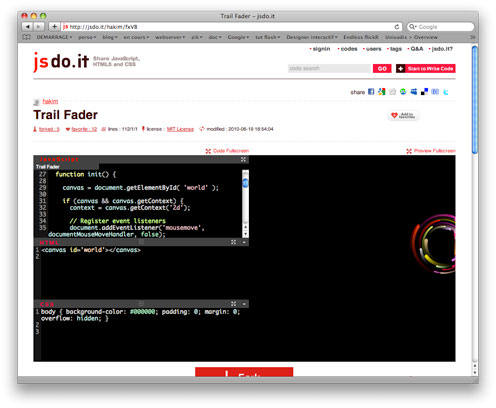The width and height of the screenshot is (496, 408).
Task: Open the codes menu link
Action: click(x=349, y=49)
